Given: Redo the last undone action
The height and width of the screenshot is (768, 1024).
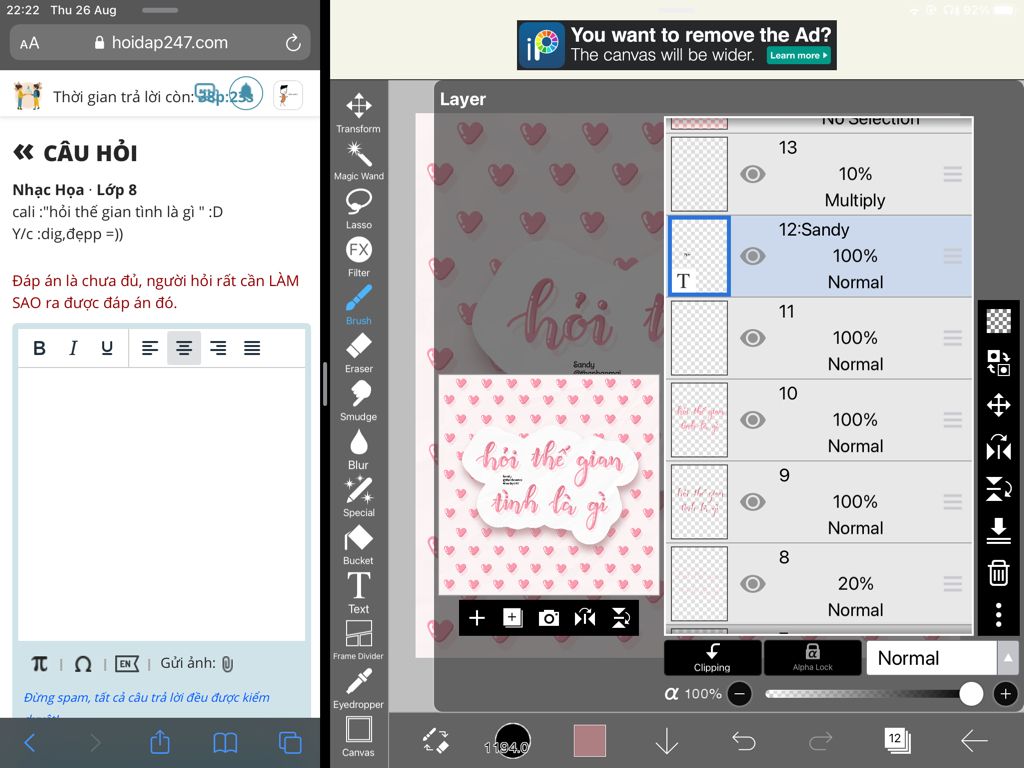Looking at the screenshot, I should pos(820,741).
